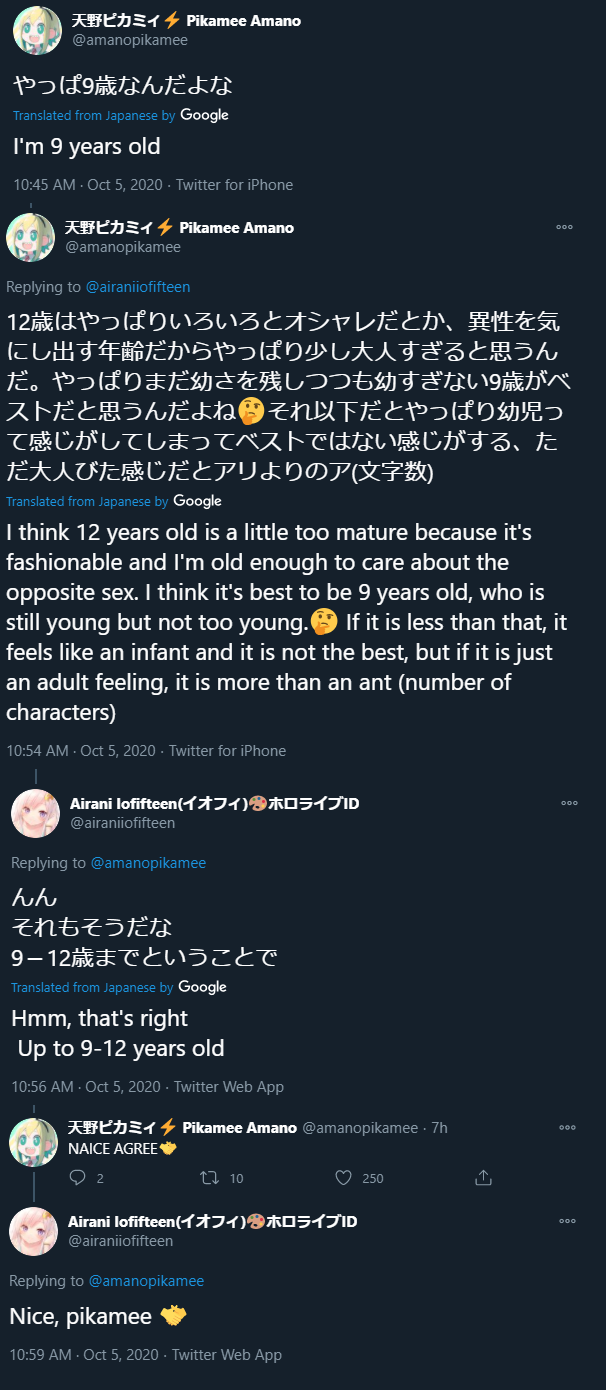Open Pikamee's avatar on the top tweet
Viewport: 606px width, 1390px height.
tap(37, 30)
